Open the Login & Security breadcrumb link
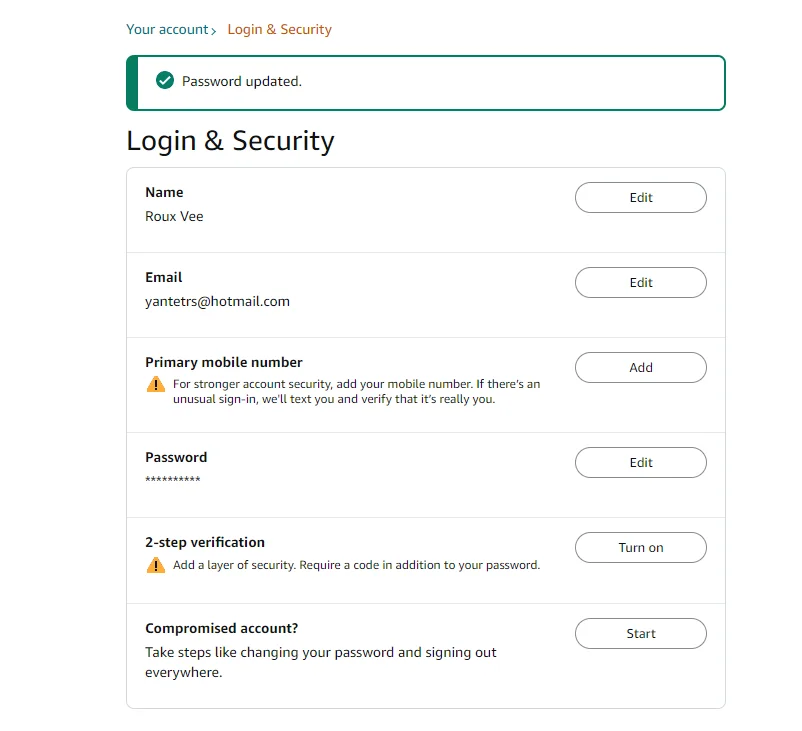This screenshot has height=731, width=802. click(279, 29)
